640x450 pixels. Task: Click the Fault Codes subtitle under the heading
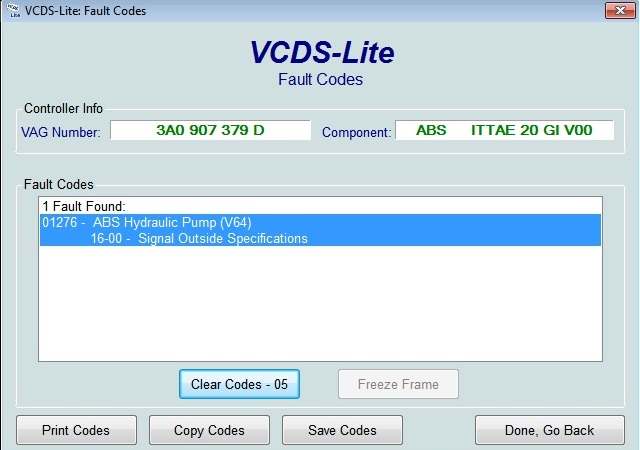click(x=320, y=80)
